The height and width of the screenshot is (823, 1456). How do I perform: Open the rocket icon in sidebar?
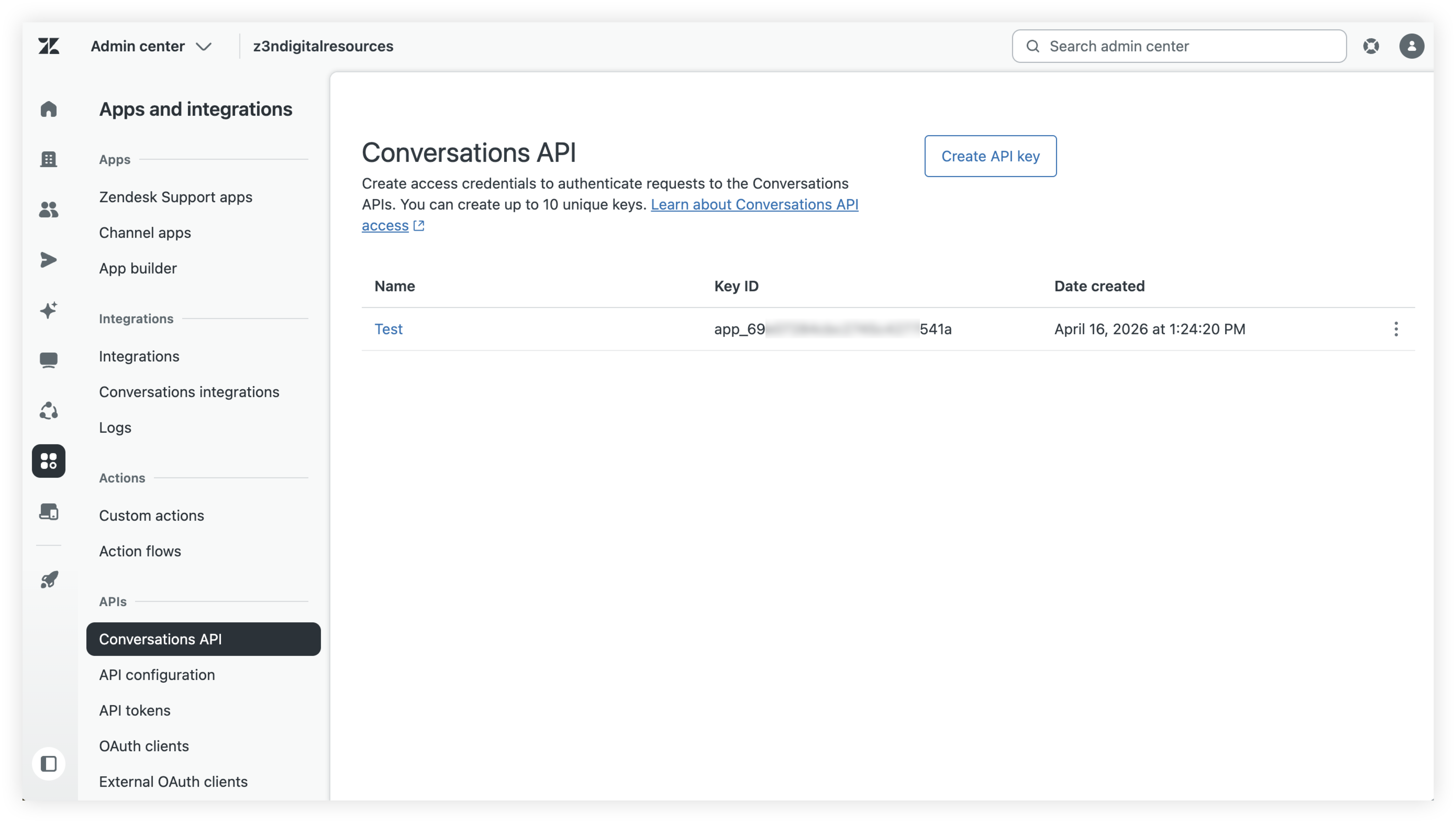[49, 580]
